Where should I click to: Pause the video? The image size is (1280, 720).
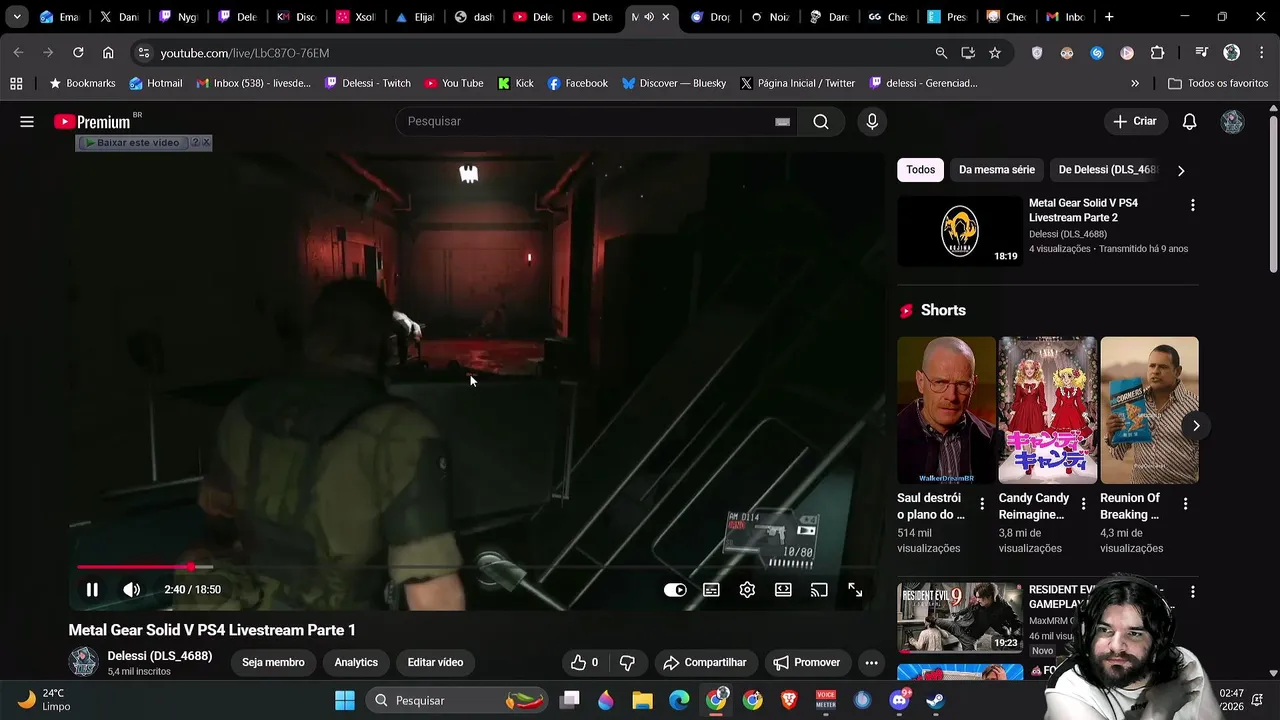[x=91, y=590]
